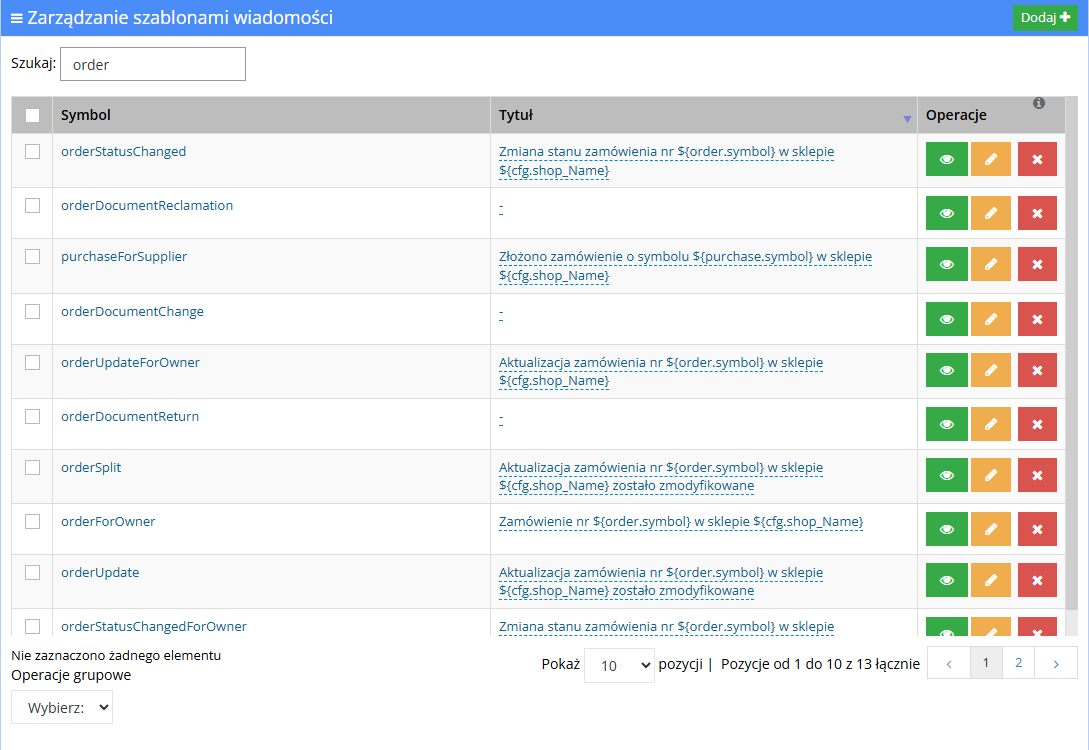
Task: Delete the orderStatusChanged template
Action: pos(1037,159)
